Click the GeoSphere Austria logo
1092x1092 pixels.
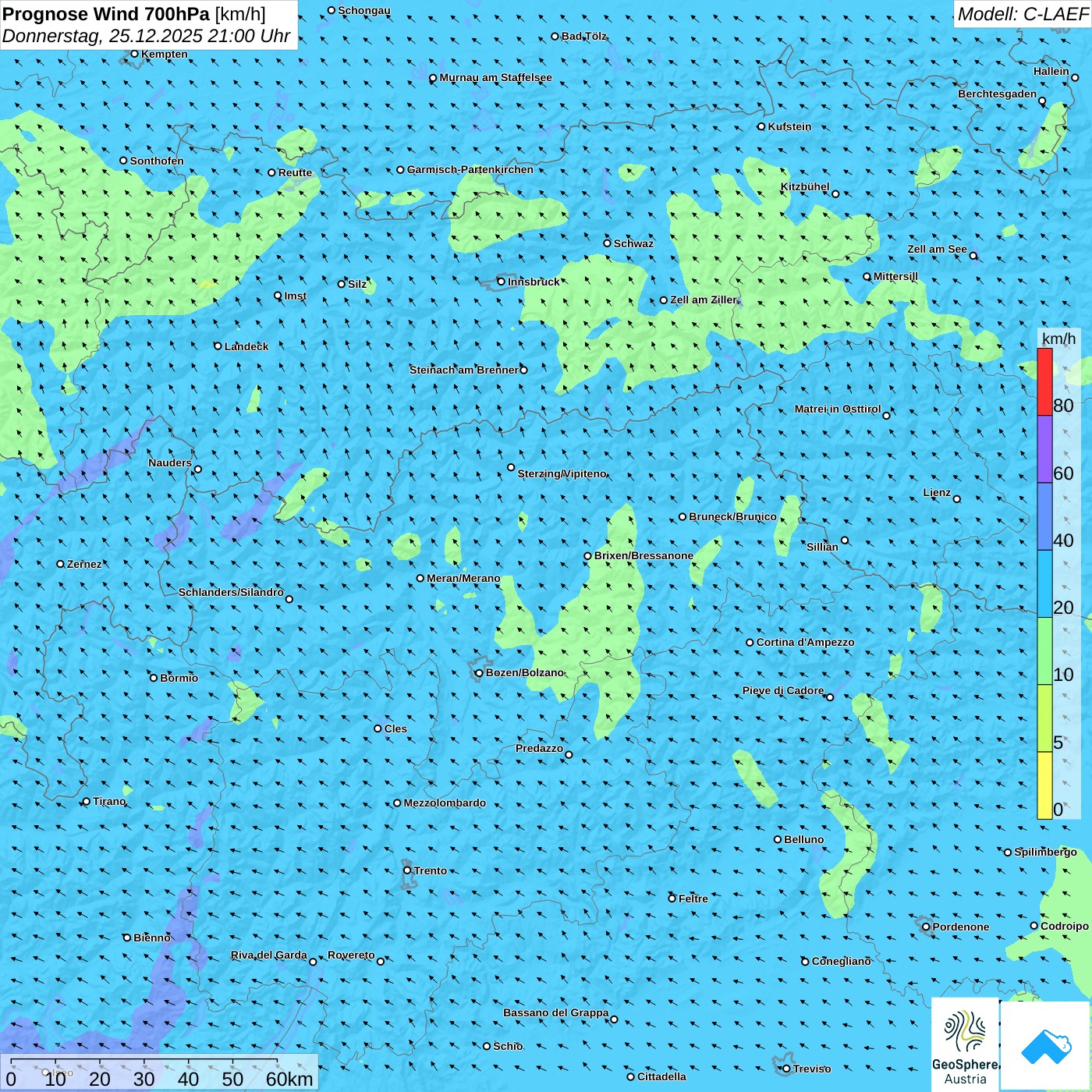[965, 1045]
